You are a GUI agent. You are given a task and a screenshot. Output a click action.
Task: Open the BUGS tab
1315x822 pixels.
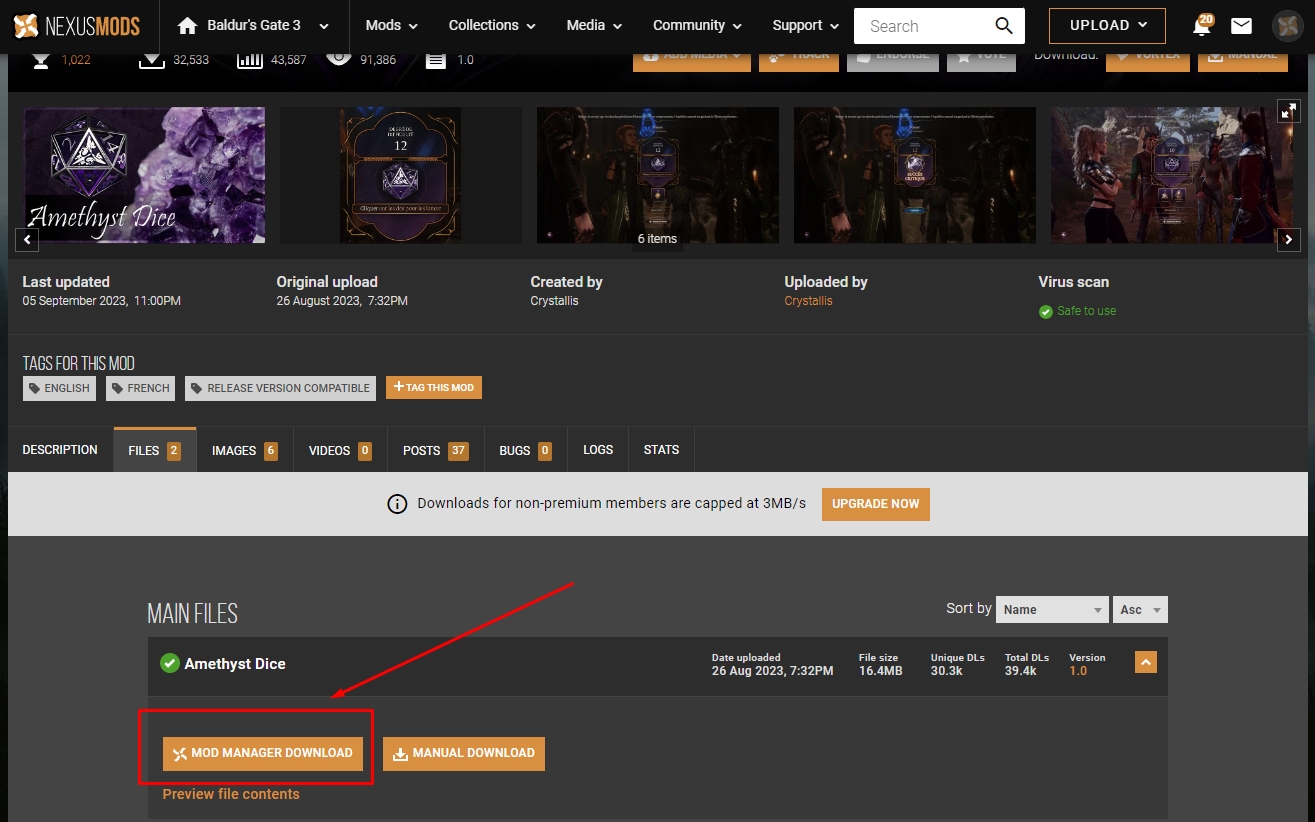(525, 450)
